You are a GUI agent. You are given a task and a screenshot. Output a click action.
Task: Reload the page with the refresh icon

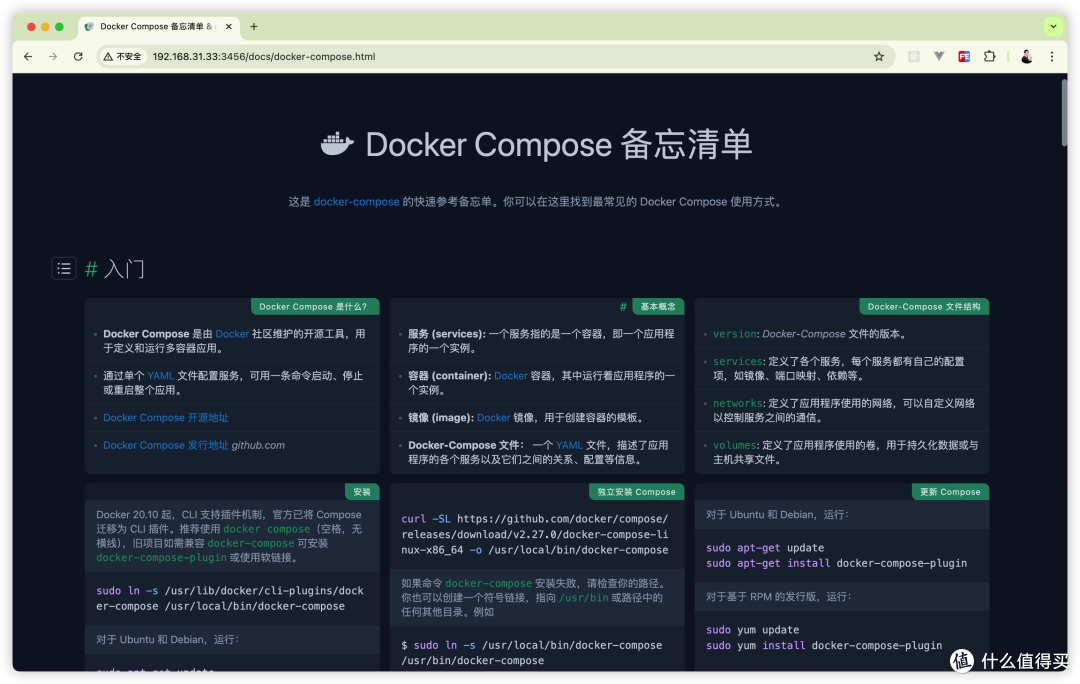coord(78,56)
